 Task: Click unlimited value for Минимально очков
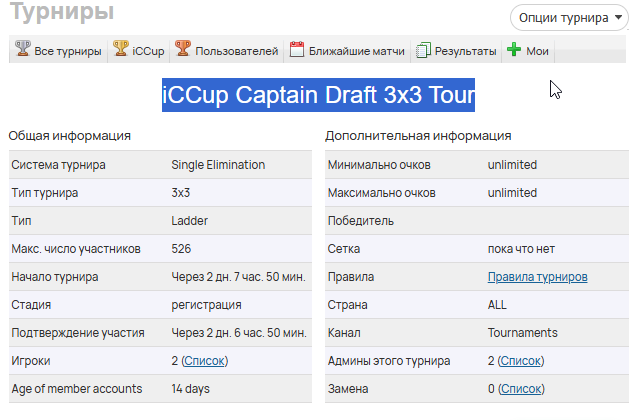[x=512, y=165]
